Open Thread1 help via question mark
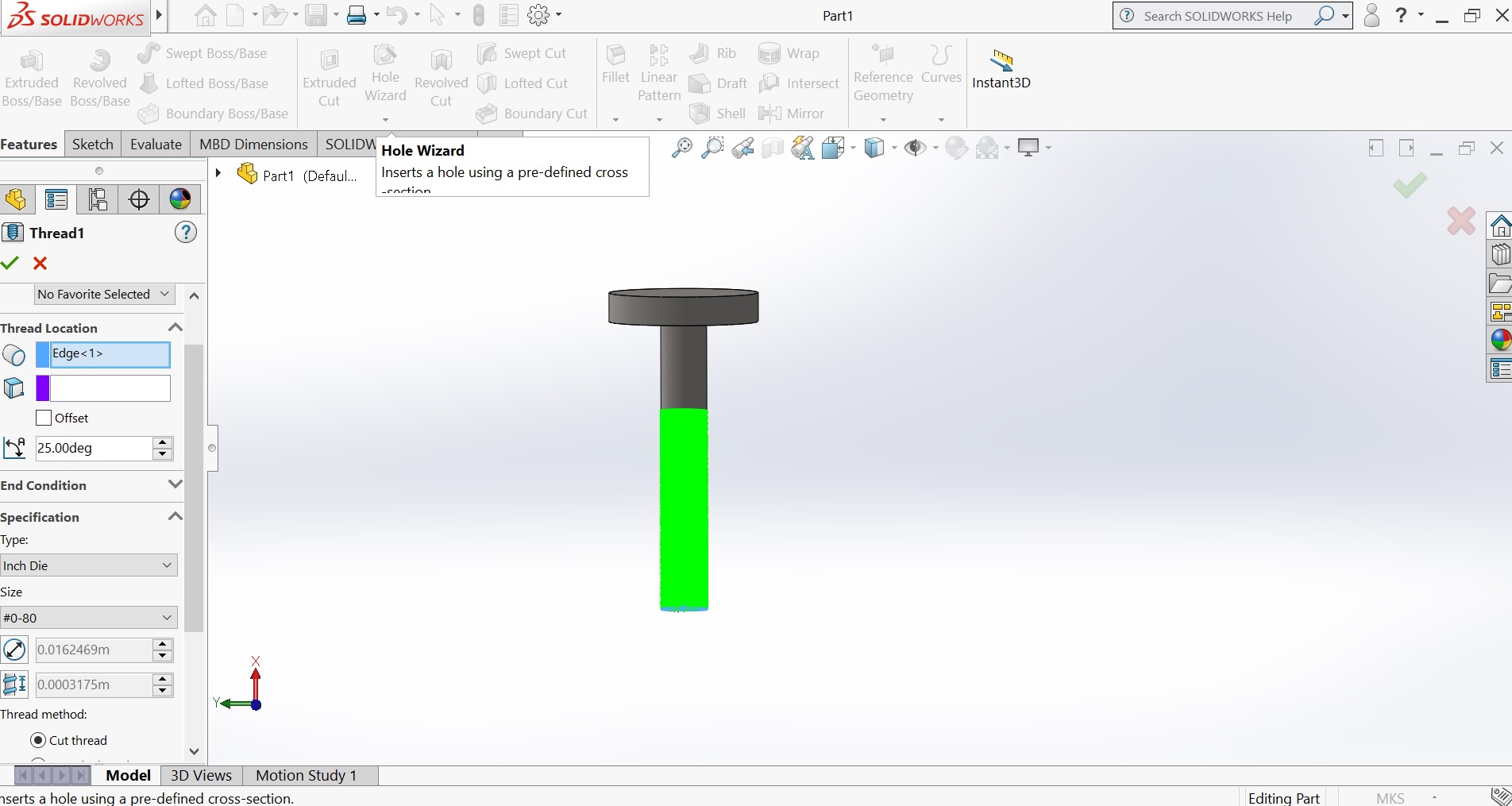This screenshot has width=1512, height=806. [x=185, y=232]
